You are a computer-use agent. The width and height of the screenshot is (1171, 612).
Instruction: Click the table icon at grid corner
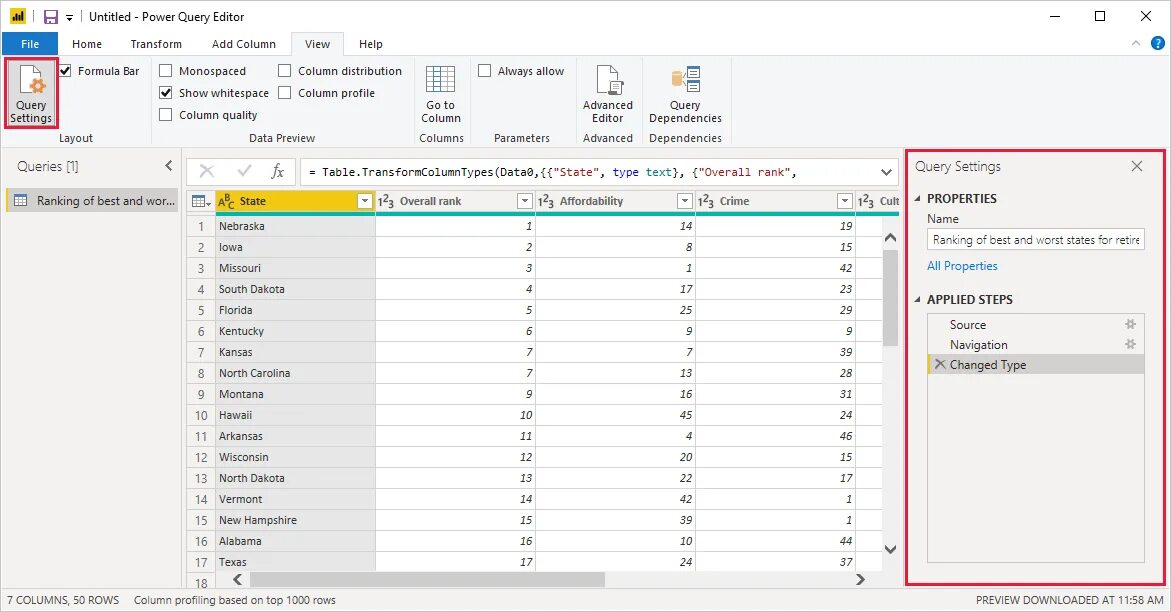201,201
